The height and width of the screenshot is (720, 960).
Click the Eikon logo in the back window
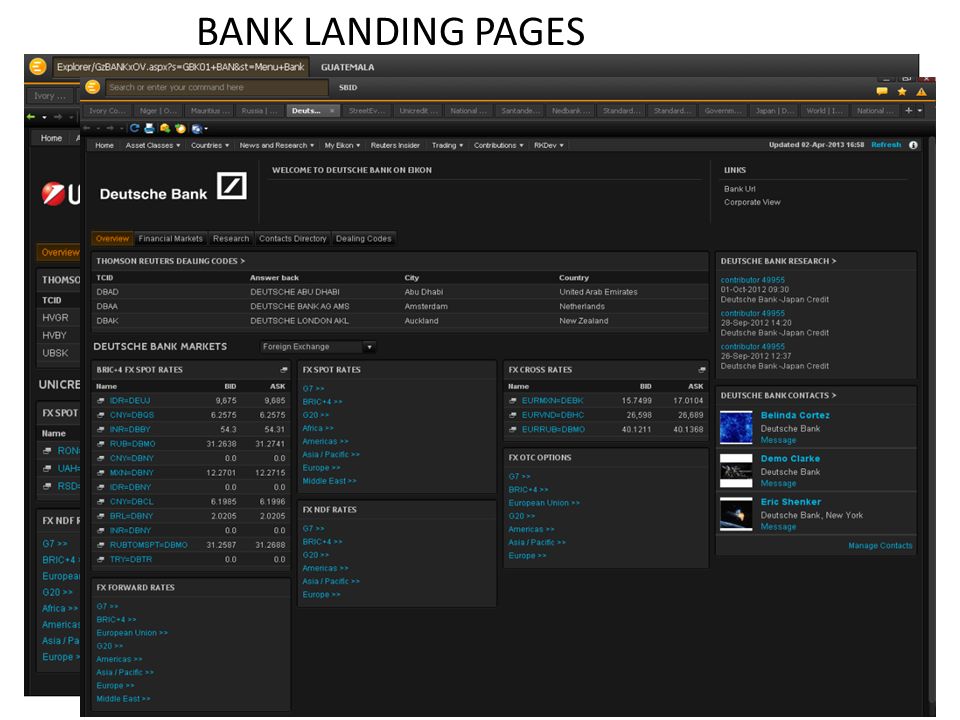click(x=38, y=66)
